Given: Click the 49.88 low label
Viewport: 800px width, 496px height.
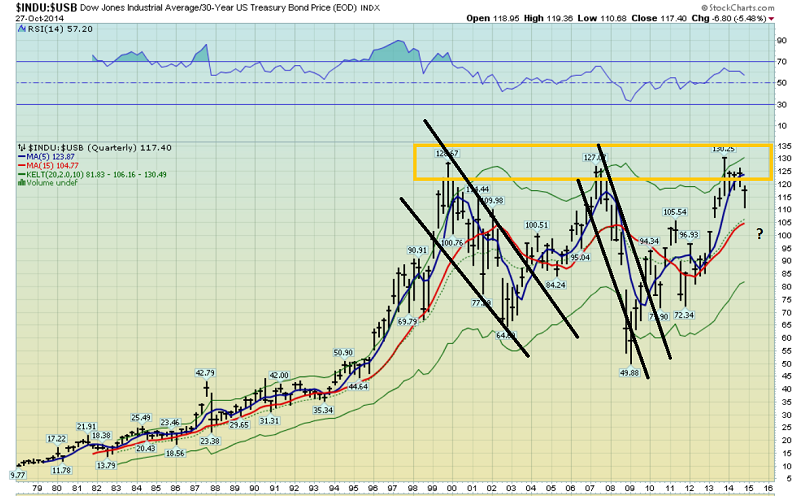Looking at the screenshot, I should [629, 373].
